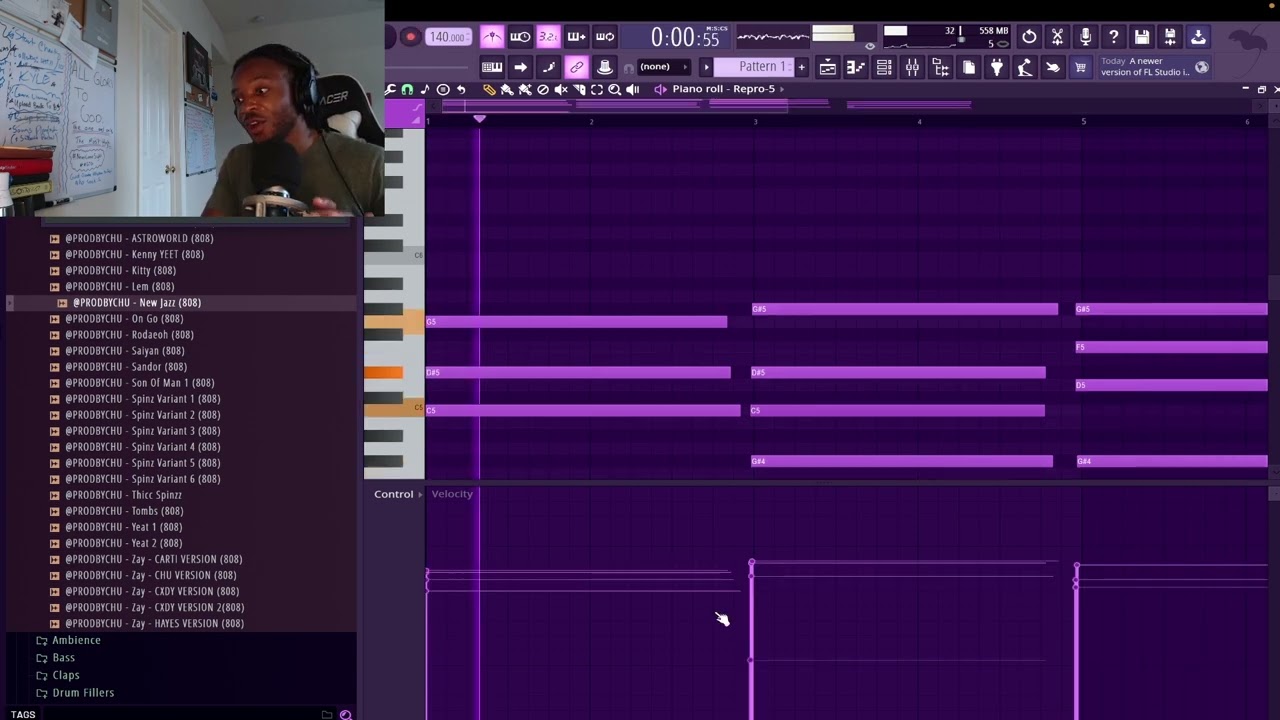1280x720 pixels.
Task: Click the Velocity label
Action: click(x=452, y=494)
